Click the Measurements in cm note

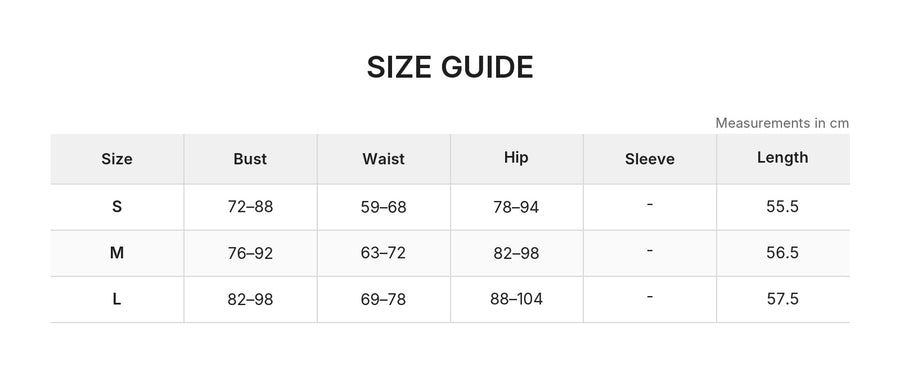[x=782, y=123]
